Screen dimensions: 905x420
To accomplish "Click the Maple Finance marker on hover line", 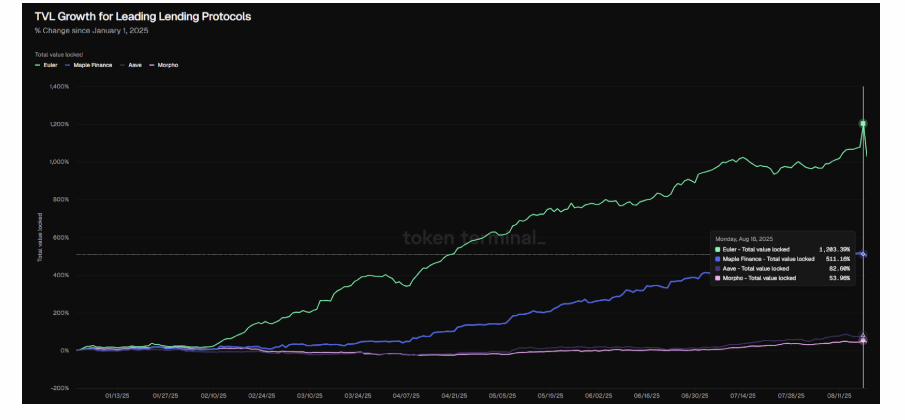I will (863, 254).
